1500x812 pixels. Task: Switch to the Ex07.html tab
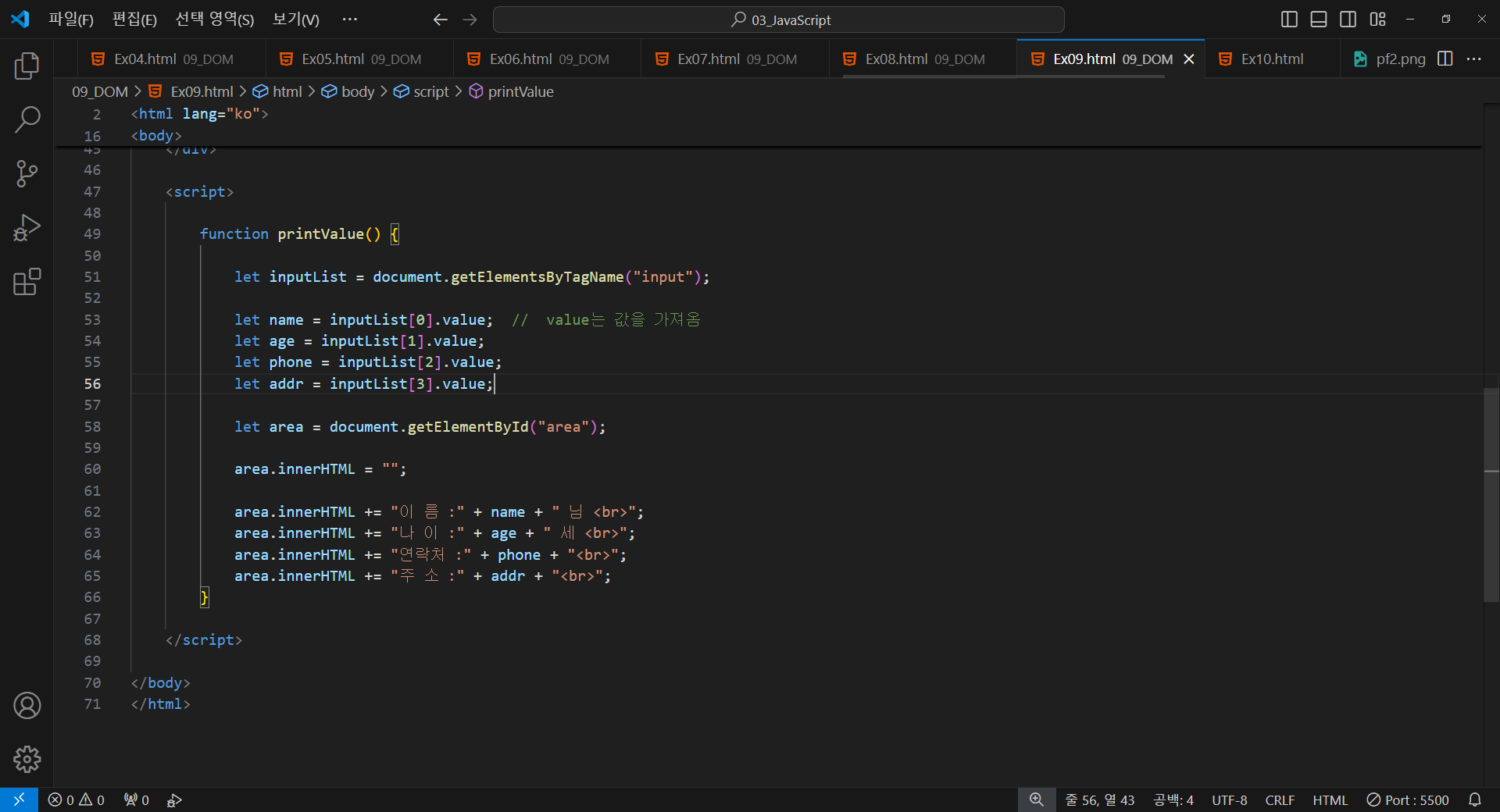tap(735, 59)
